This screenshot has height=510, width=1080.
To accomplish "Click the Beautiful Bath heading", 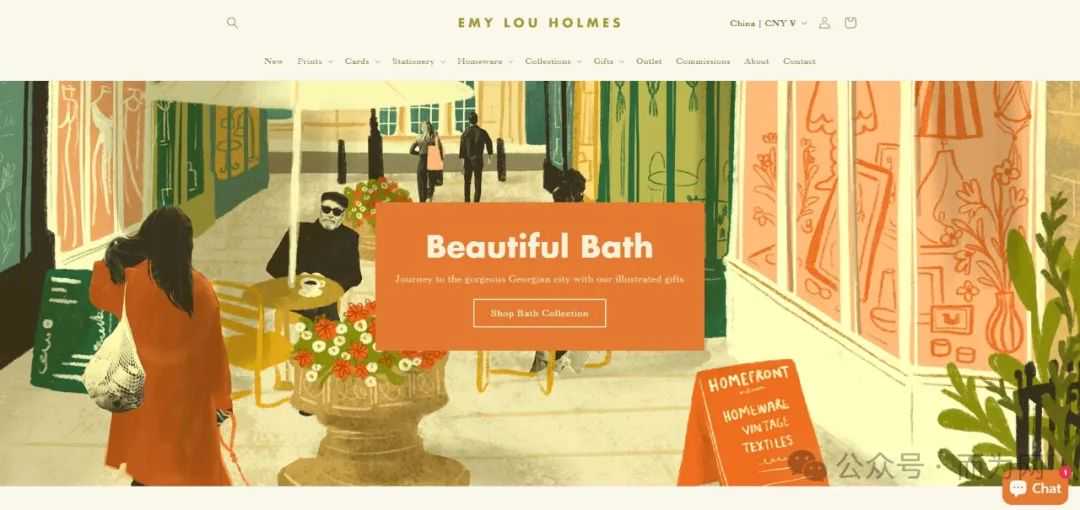I will 539,246.
